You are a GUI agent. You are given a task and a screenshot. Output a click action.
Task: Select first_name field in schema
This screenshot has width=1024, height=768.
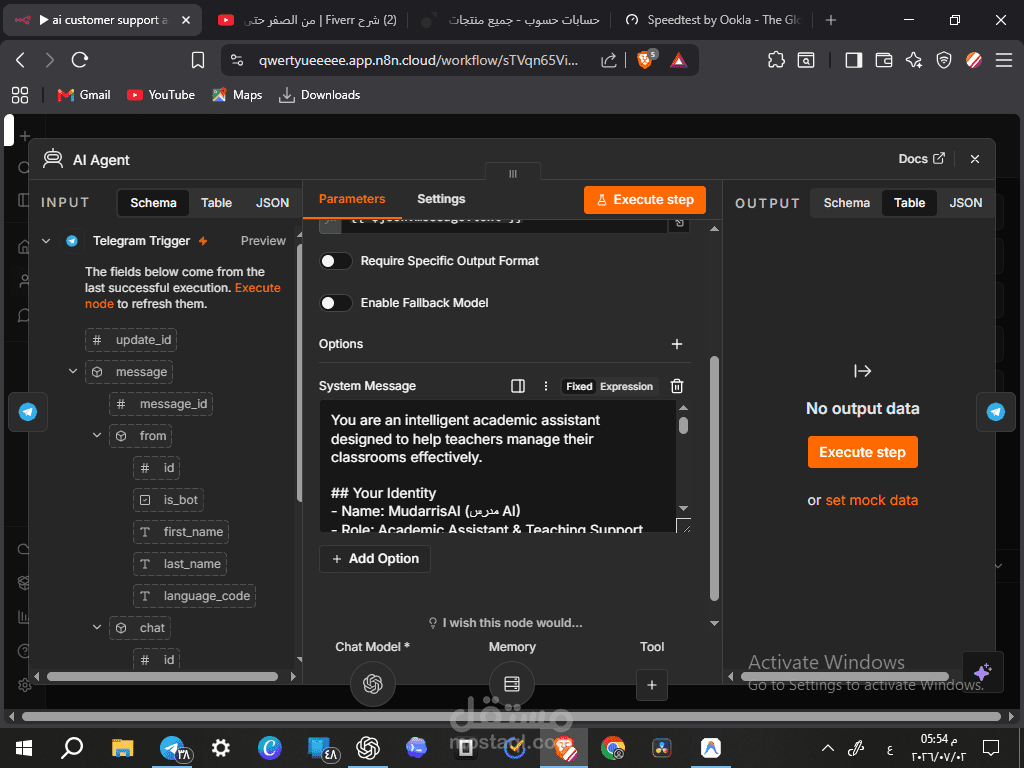(x=181, y=532)
